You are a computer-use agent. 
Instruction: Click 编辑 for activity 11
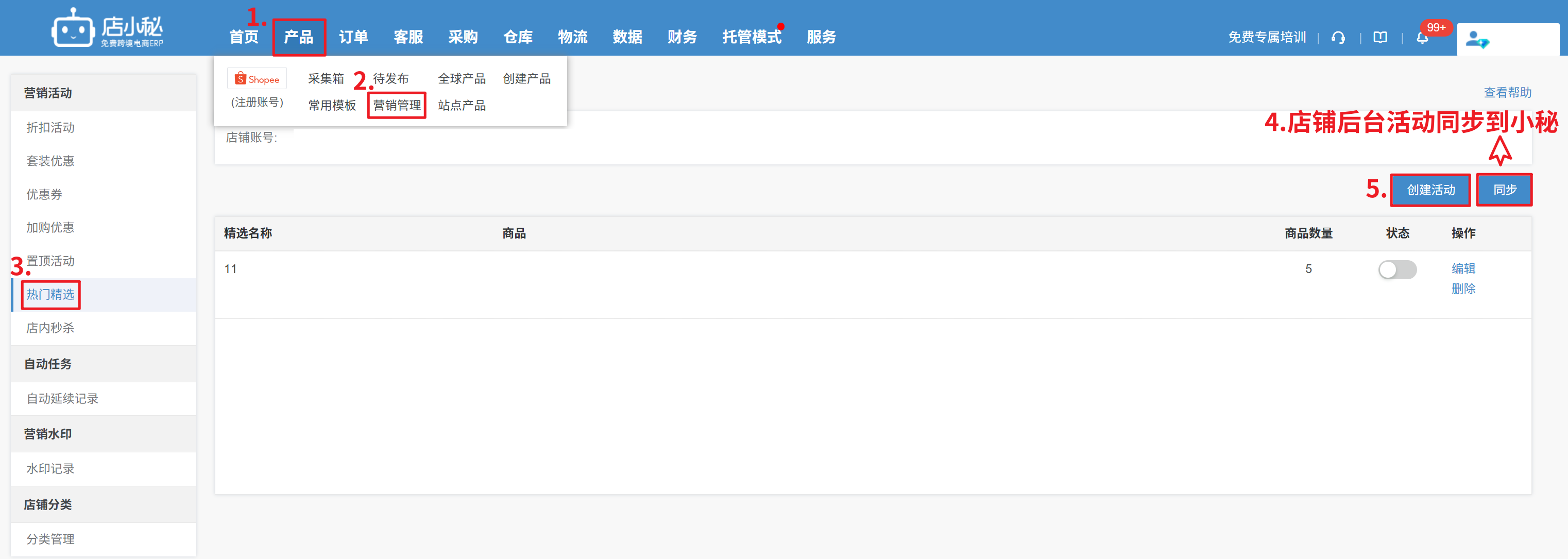pyautogui.click(x=1463, y=268)
